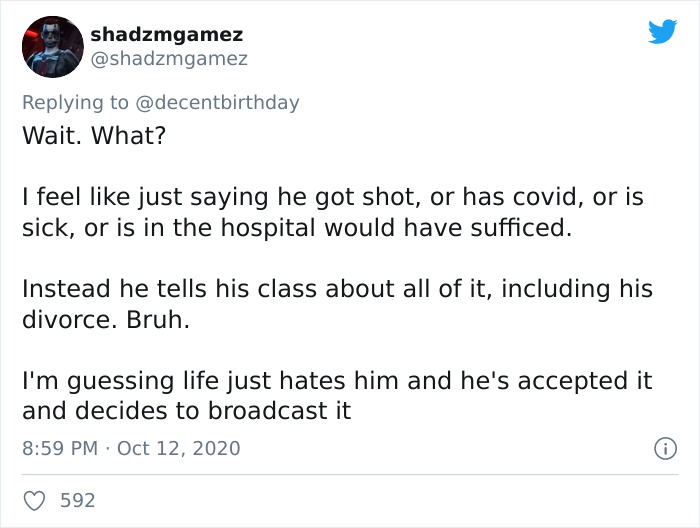
Task: Click the paragraph starting 'I feel like'
Action: (333, 212)
